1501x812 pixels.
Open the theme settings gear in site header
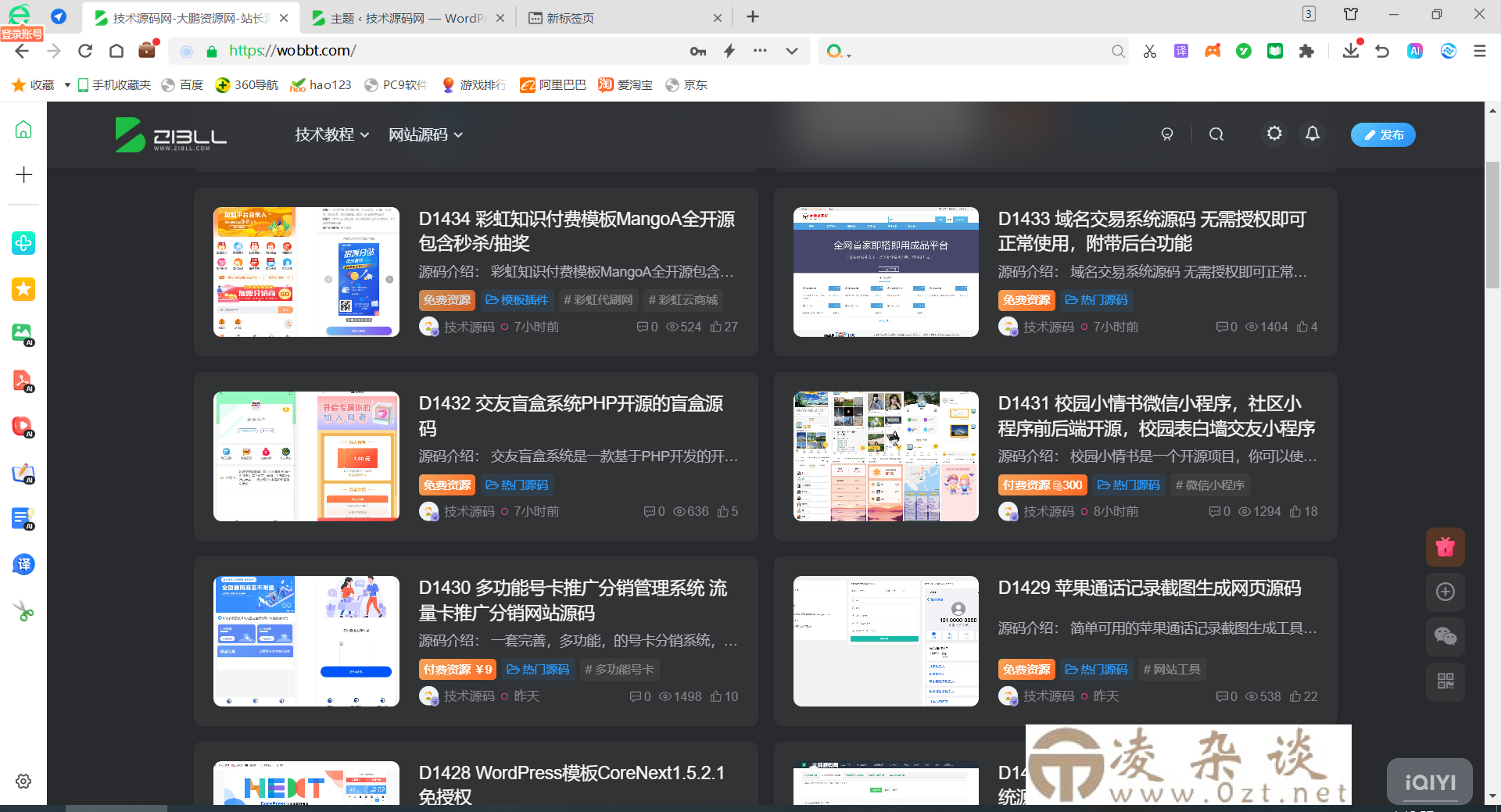1274,134
